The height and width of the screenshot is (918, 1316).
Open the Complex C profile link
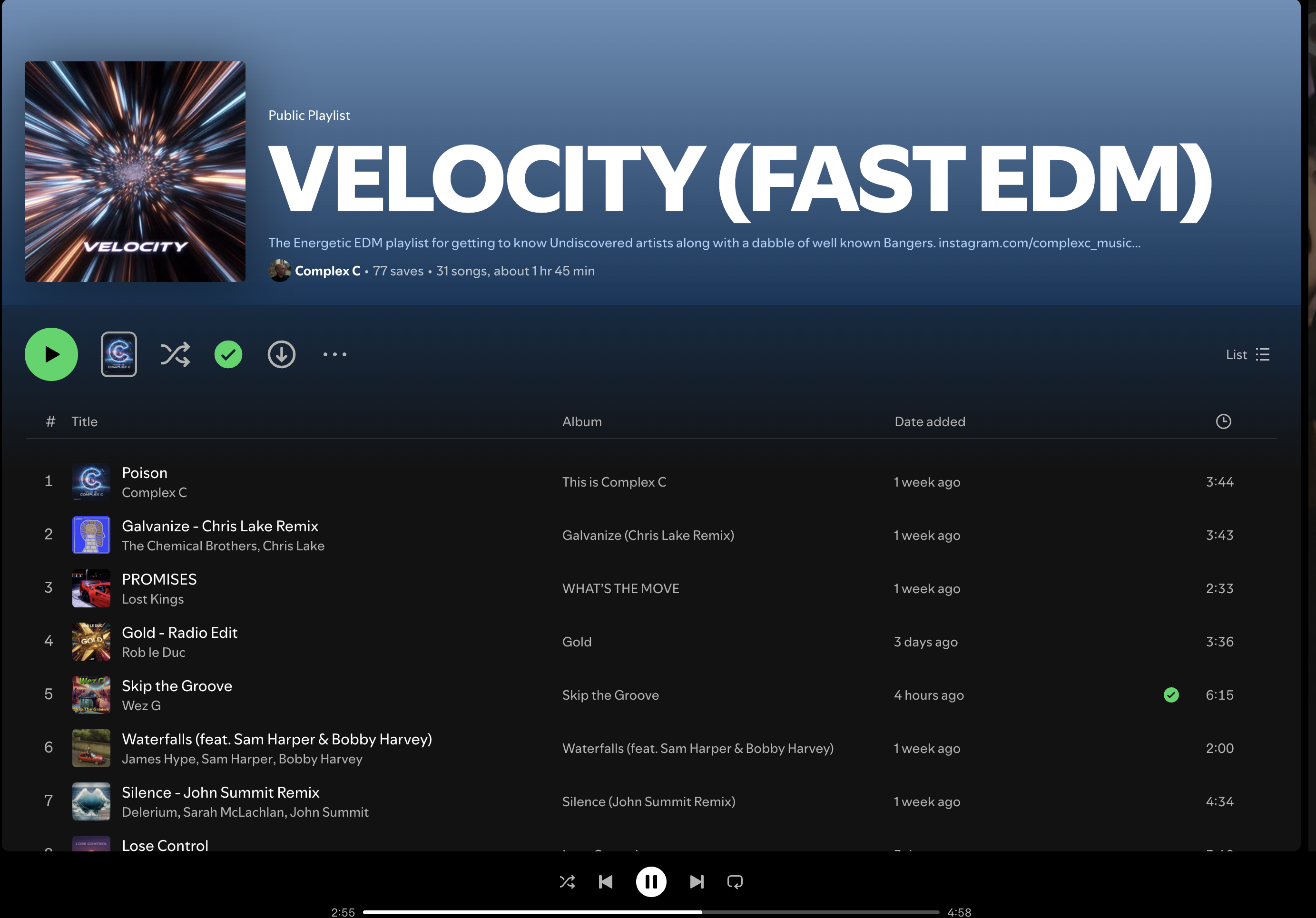pos(327,271)
